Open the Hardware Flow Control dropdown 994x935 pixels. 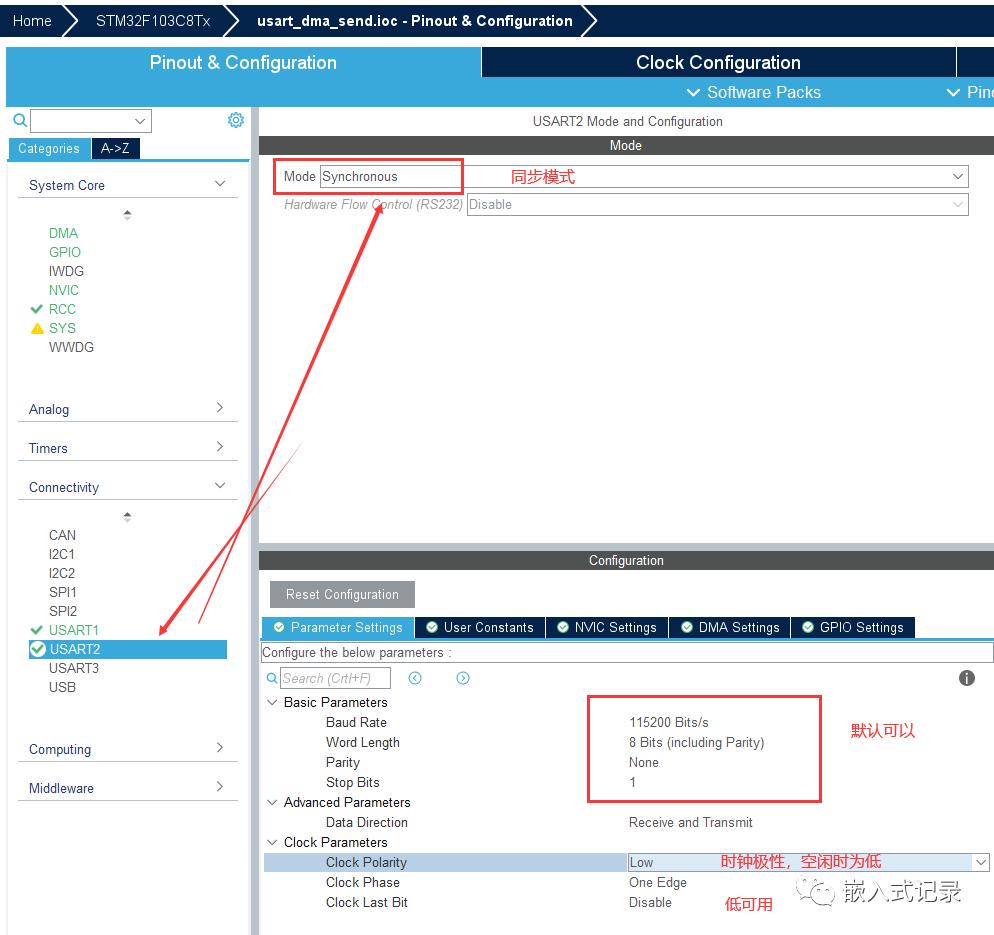click(x=957, y=204)
